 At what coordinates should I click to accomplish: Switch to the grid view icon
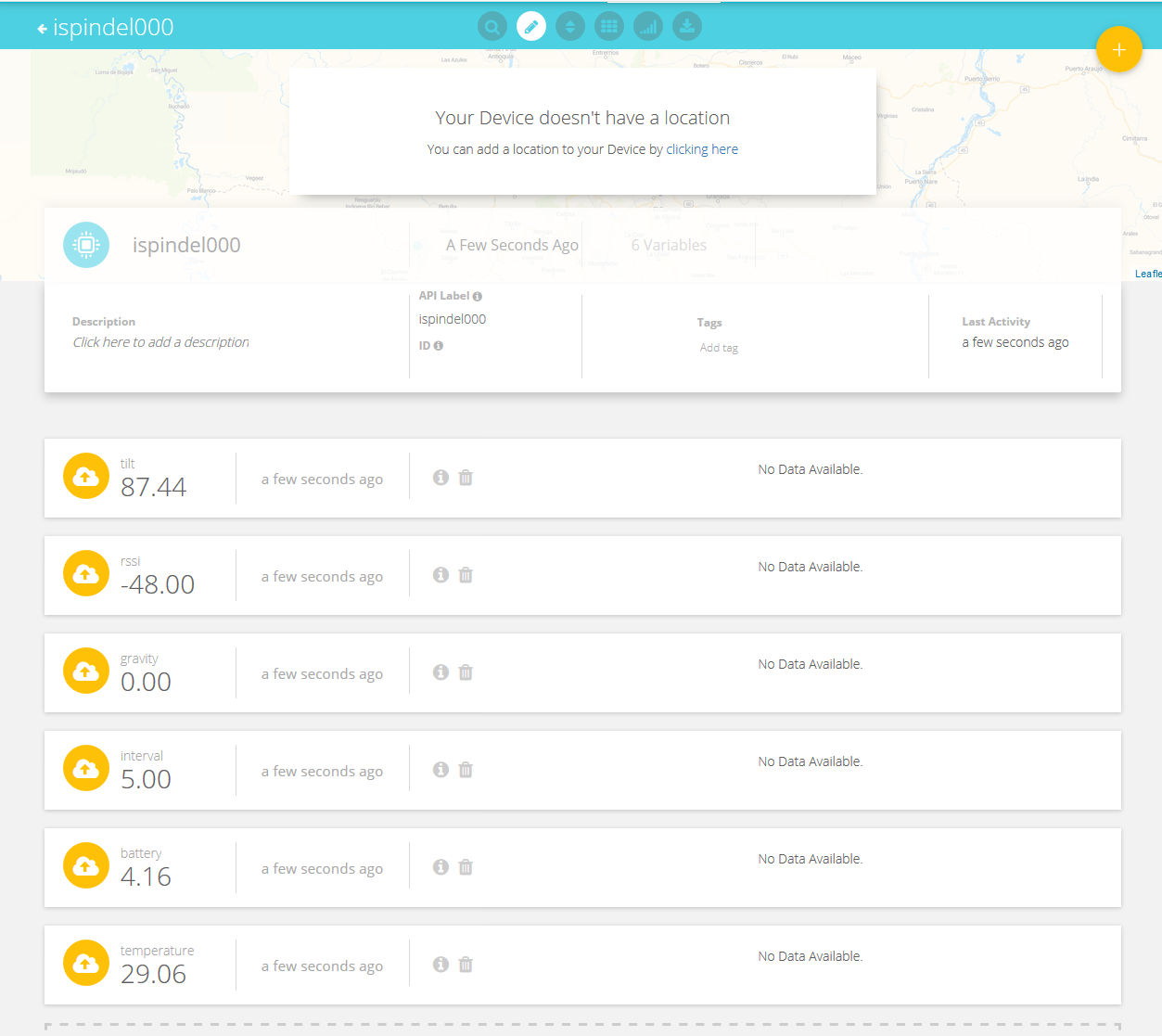coord(609,26)
